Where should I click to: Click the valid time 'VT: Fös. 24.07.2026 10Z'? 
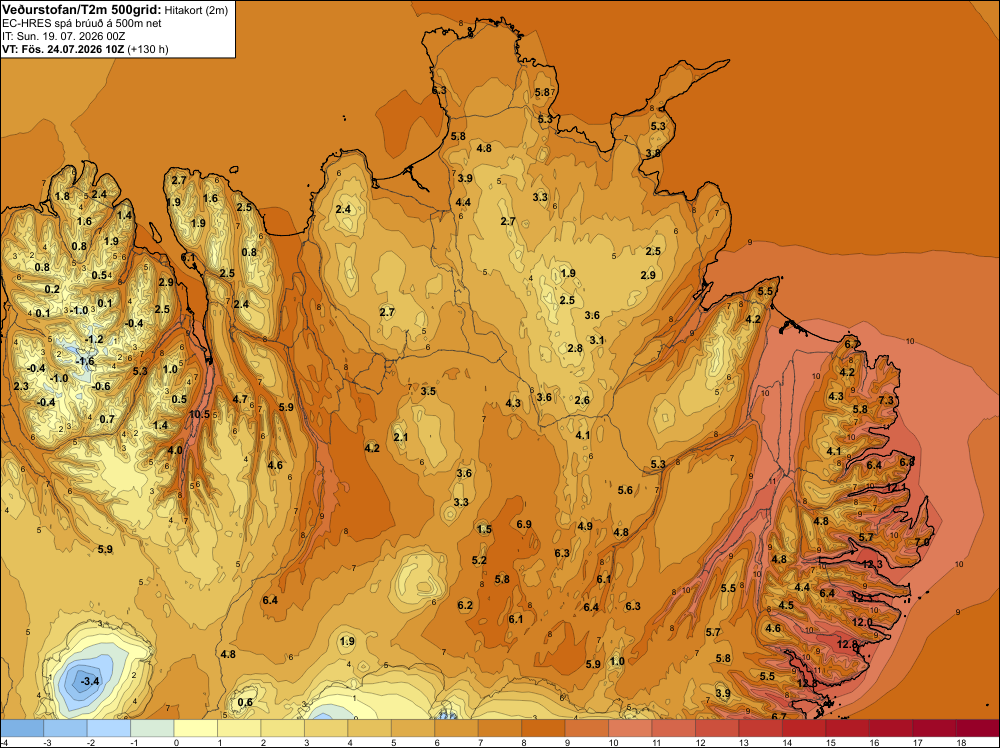click(x=64, y=49)
